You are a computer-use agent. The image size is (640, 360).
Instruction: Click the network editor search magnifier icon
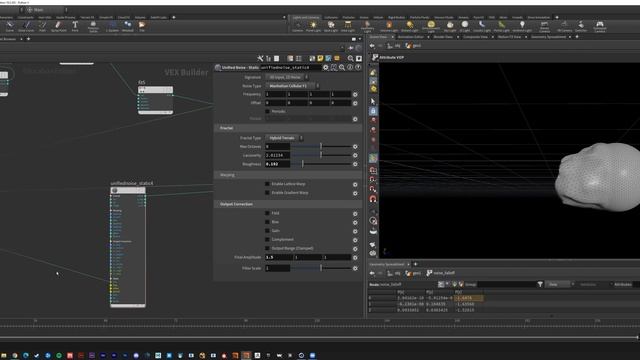click(x=351, y=58)
